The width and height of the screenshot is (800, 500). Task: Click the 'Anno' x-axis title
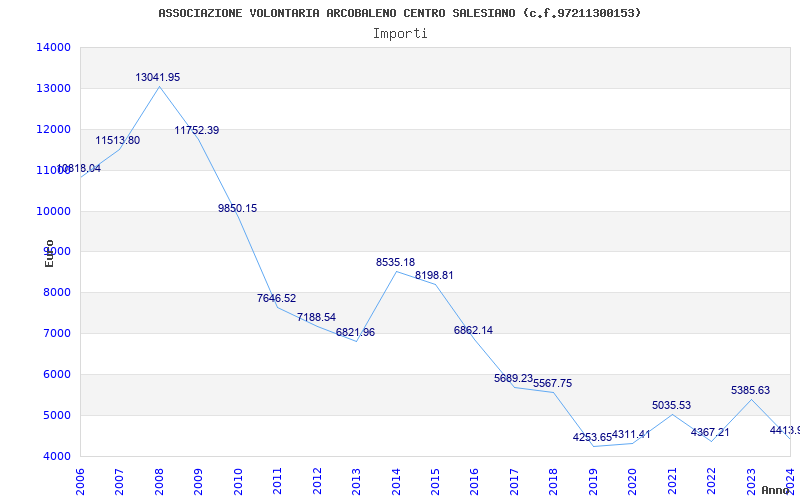tap(774, 490)
